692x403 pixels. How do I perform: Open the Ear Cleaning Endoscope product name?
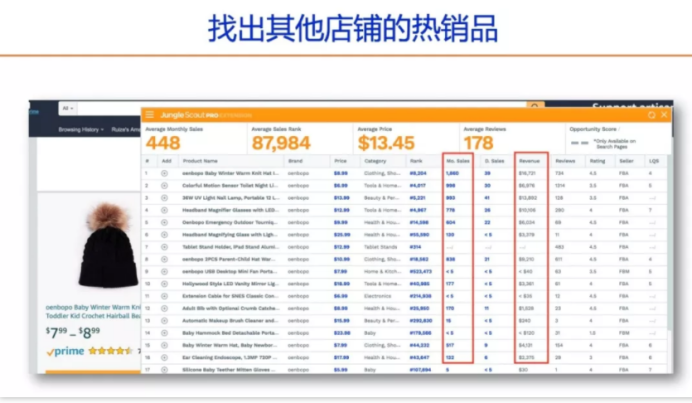click(230, 358)
